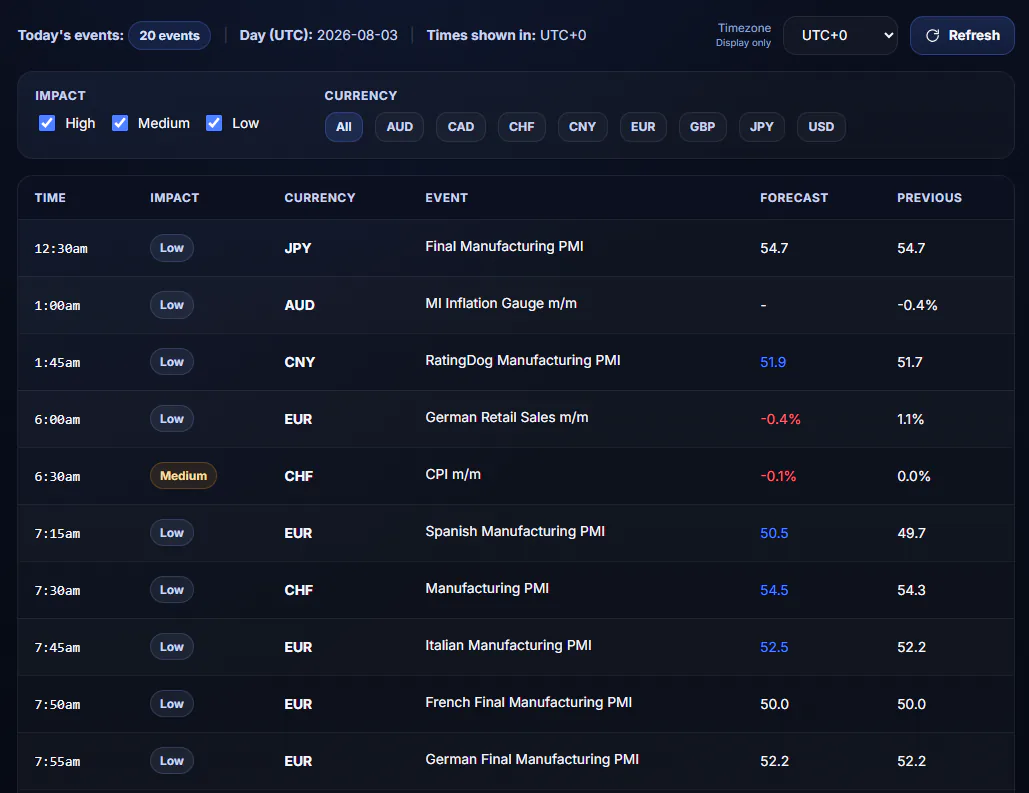The width and height of the screenshot is (1029, 793).
Task: Click the 54.5 forecast value
Action: [x=774, y=591]
